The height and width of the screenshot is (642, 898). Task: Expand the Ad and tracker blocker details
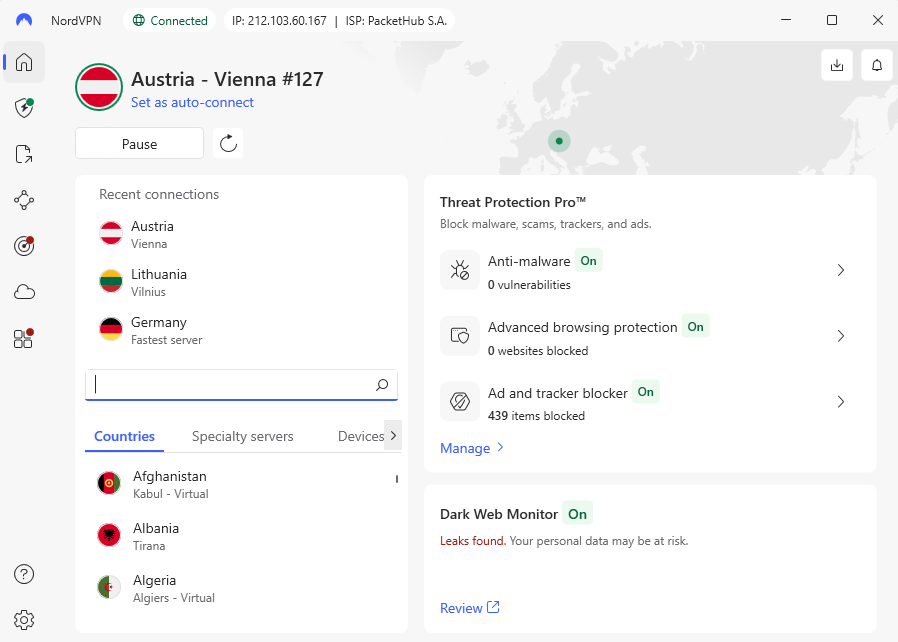841,401
